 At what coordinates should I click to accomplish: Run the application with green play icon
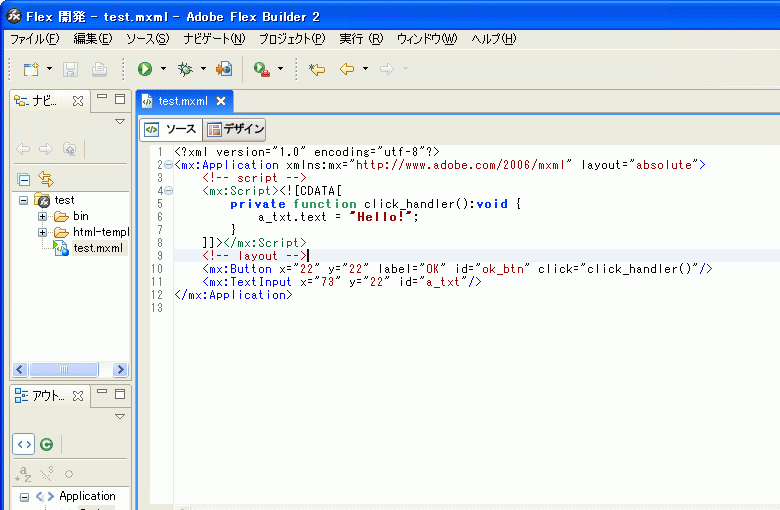pos(145,69)
